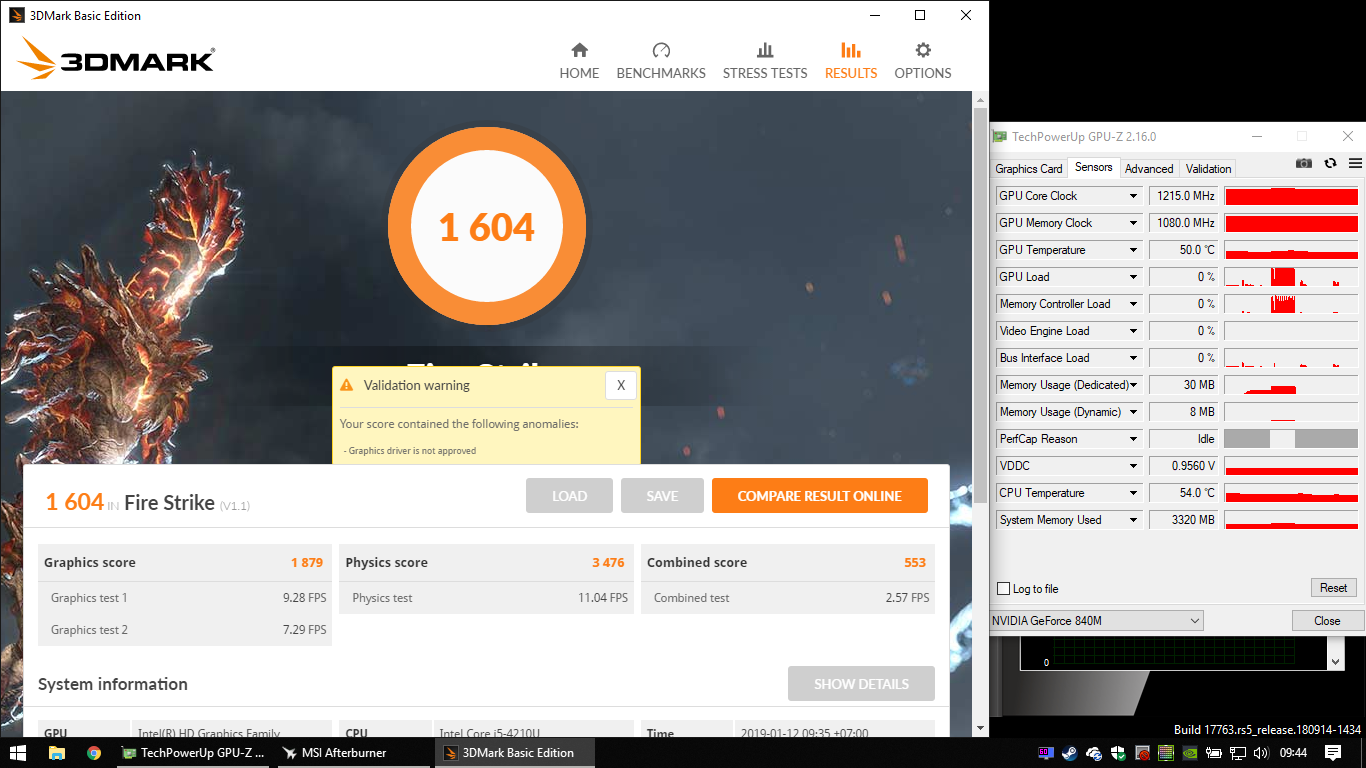Open the BENCHMARKS section
The width and height of the screenshot is (1366, 768).
tap(661, 61)
